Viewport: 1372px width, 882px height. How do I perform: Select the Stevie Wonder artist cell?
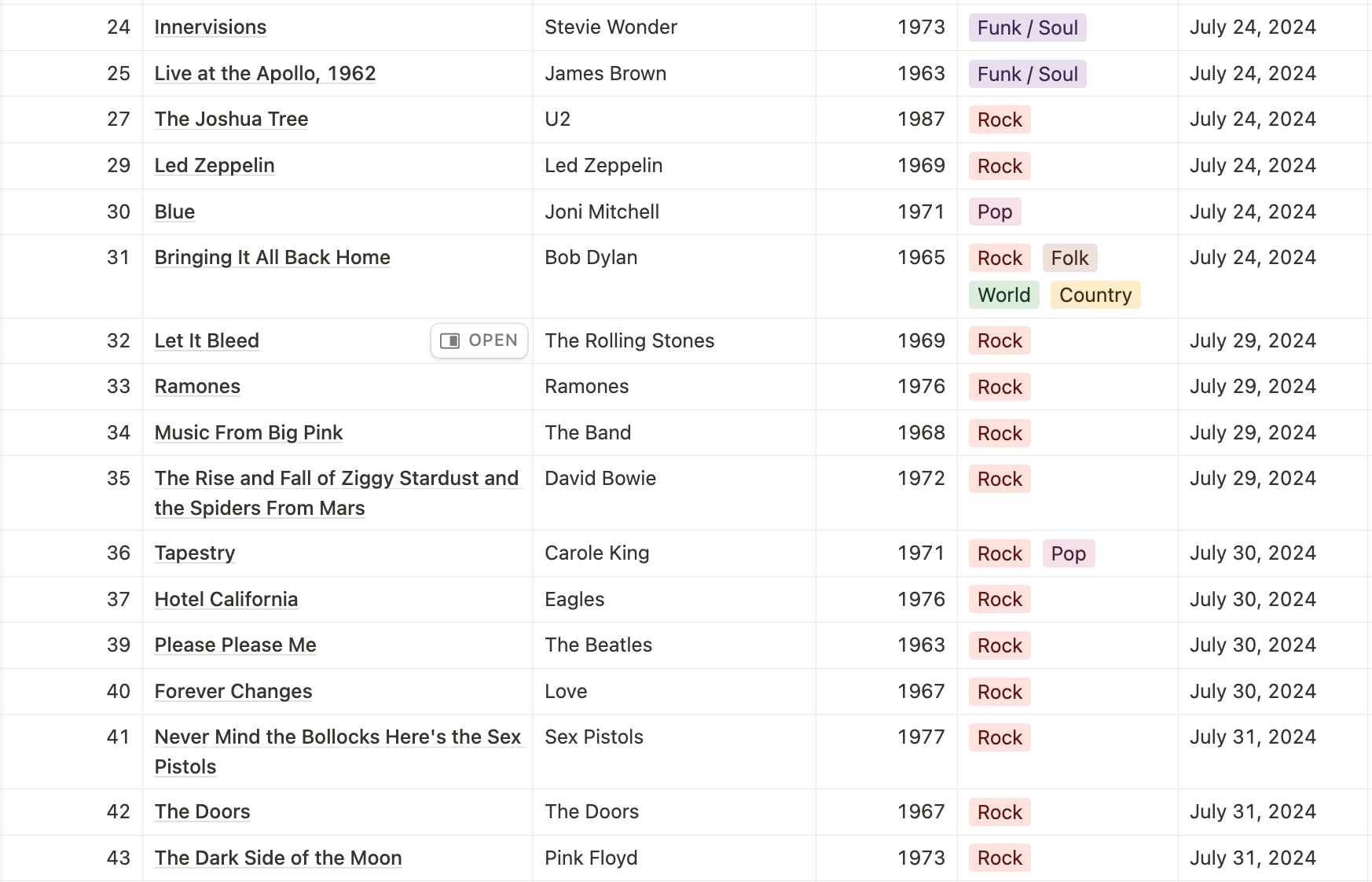[x=674, y=28]
